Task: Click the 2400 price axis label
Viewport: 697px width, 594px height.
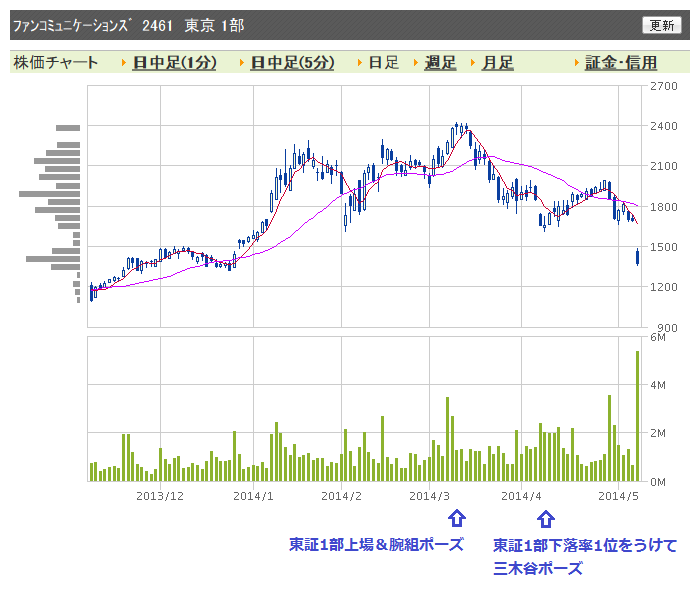Action: point(664,126)
